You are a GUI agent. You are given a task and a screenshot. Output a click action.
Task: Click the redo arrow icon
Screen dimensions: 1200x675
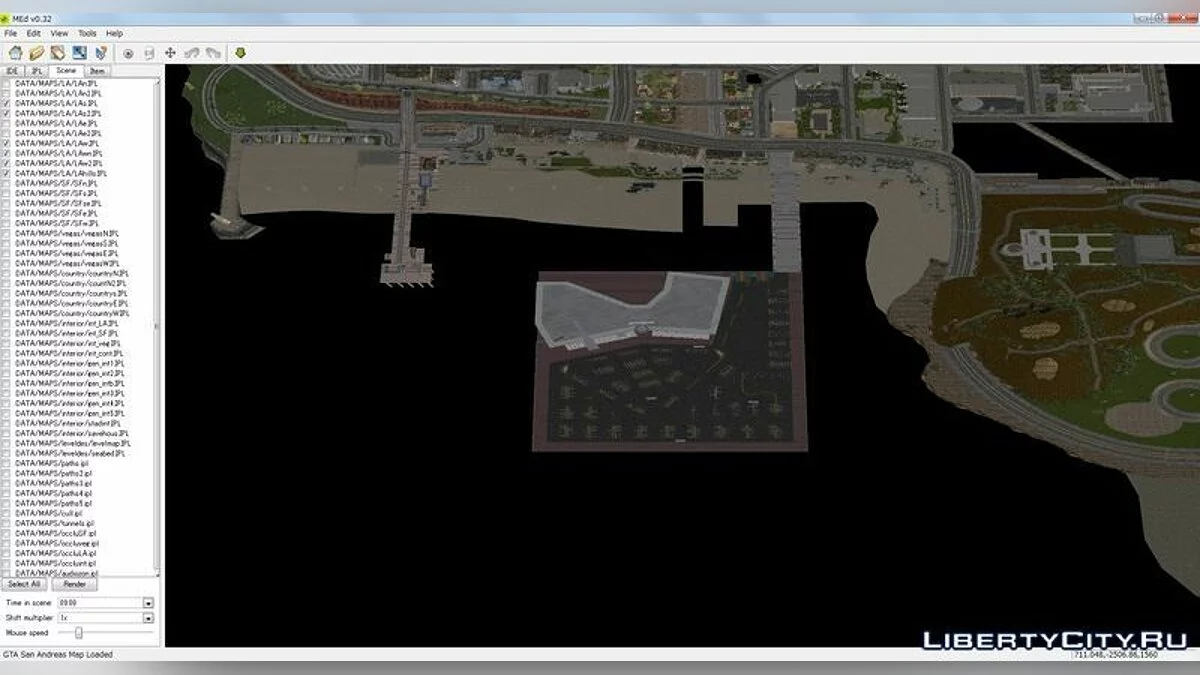point(215,52)
